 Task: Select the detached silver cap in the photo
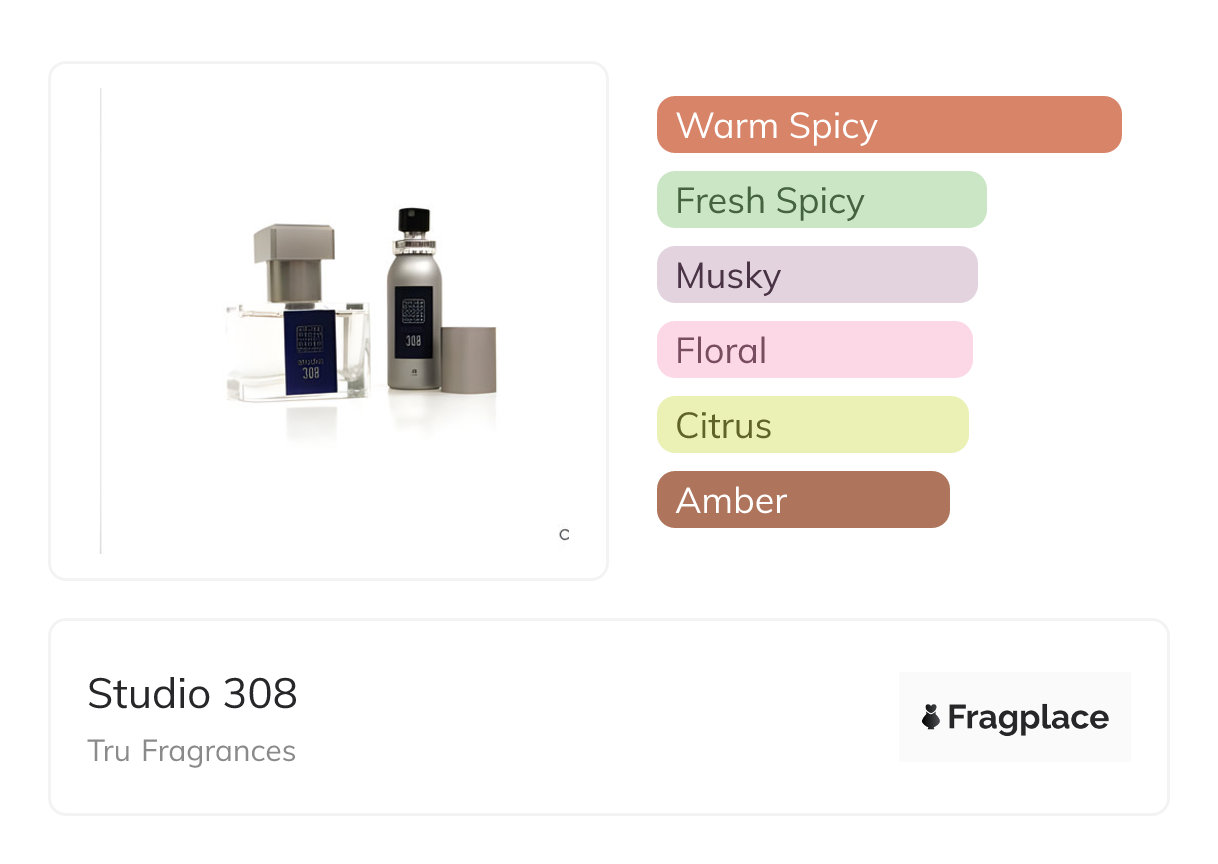pos(468,359)
